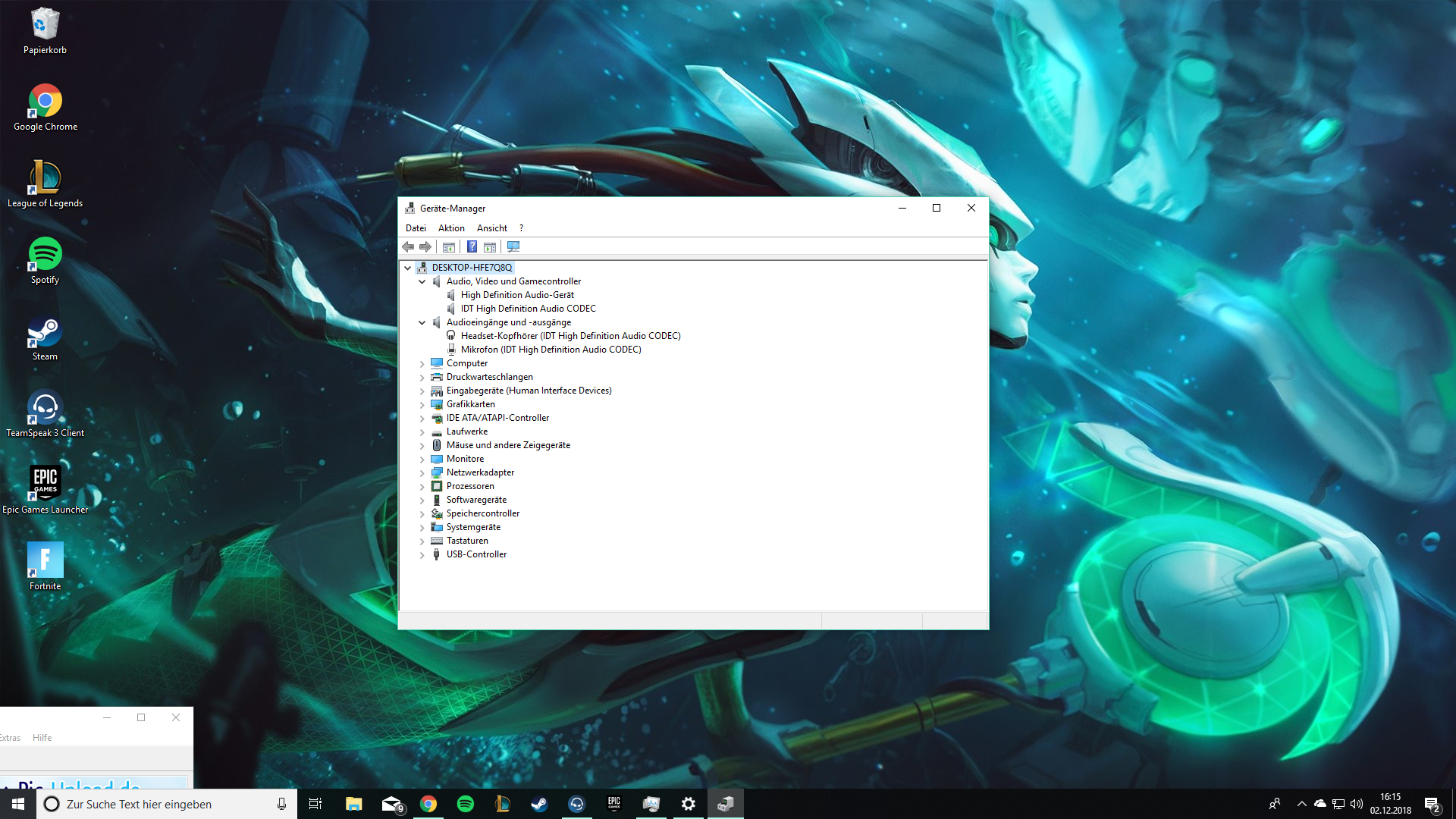Select High Definition Audio-Gerät entry
Screen dimensions: 1456x819
point(517,295)
